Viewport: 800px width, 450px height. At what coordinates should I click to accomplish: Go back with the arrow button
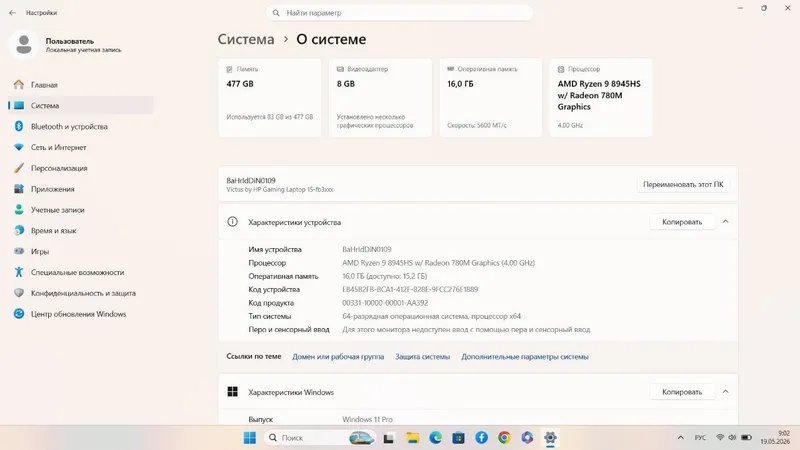pyautogui.click(x=12, y=13)
